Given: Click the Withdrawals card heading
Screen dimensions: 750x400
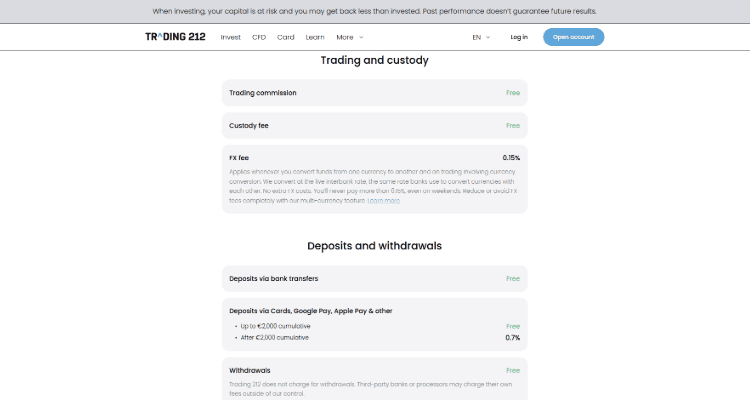Looking at the screenshot, I should [250, 370].
